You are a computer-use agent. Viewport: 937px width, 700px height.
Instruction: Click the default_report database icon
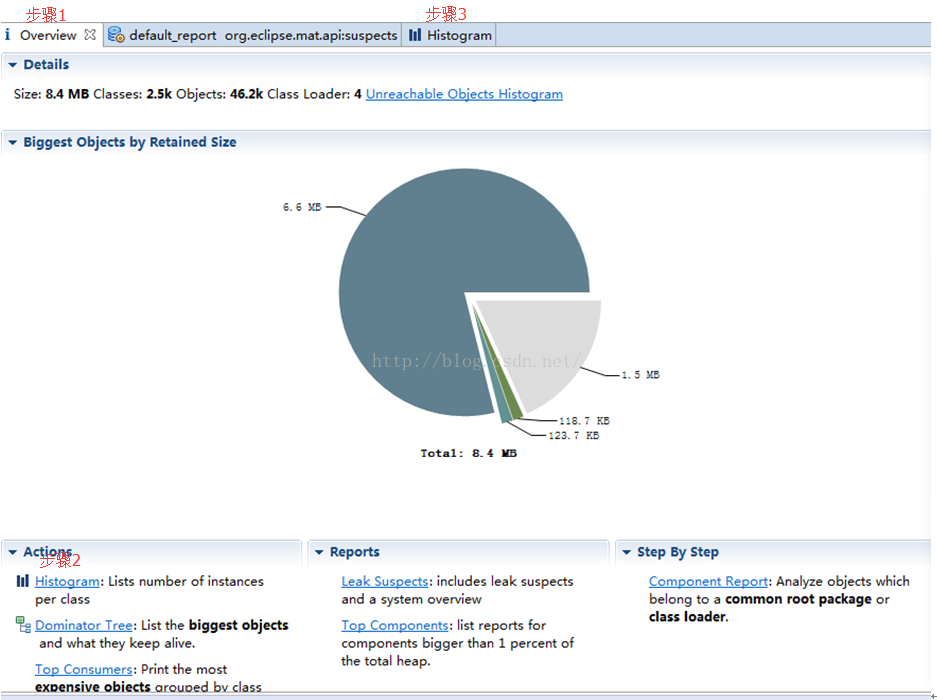coord(116,35)
